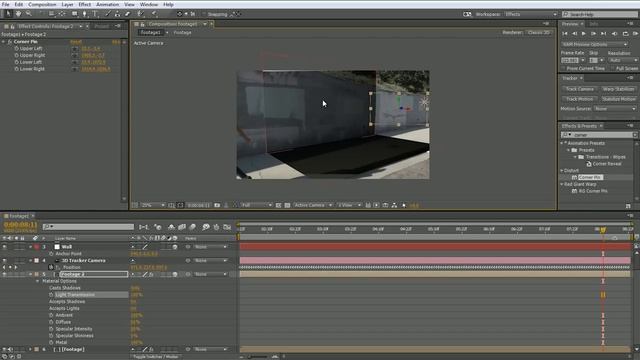Open the Animation menu

point(107,4)
